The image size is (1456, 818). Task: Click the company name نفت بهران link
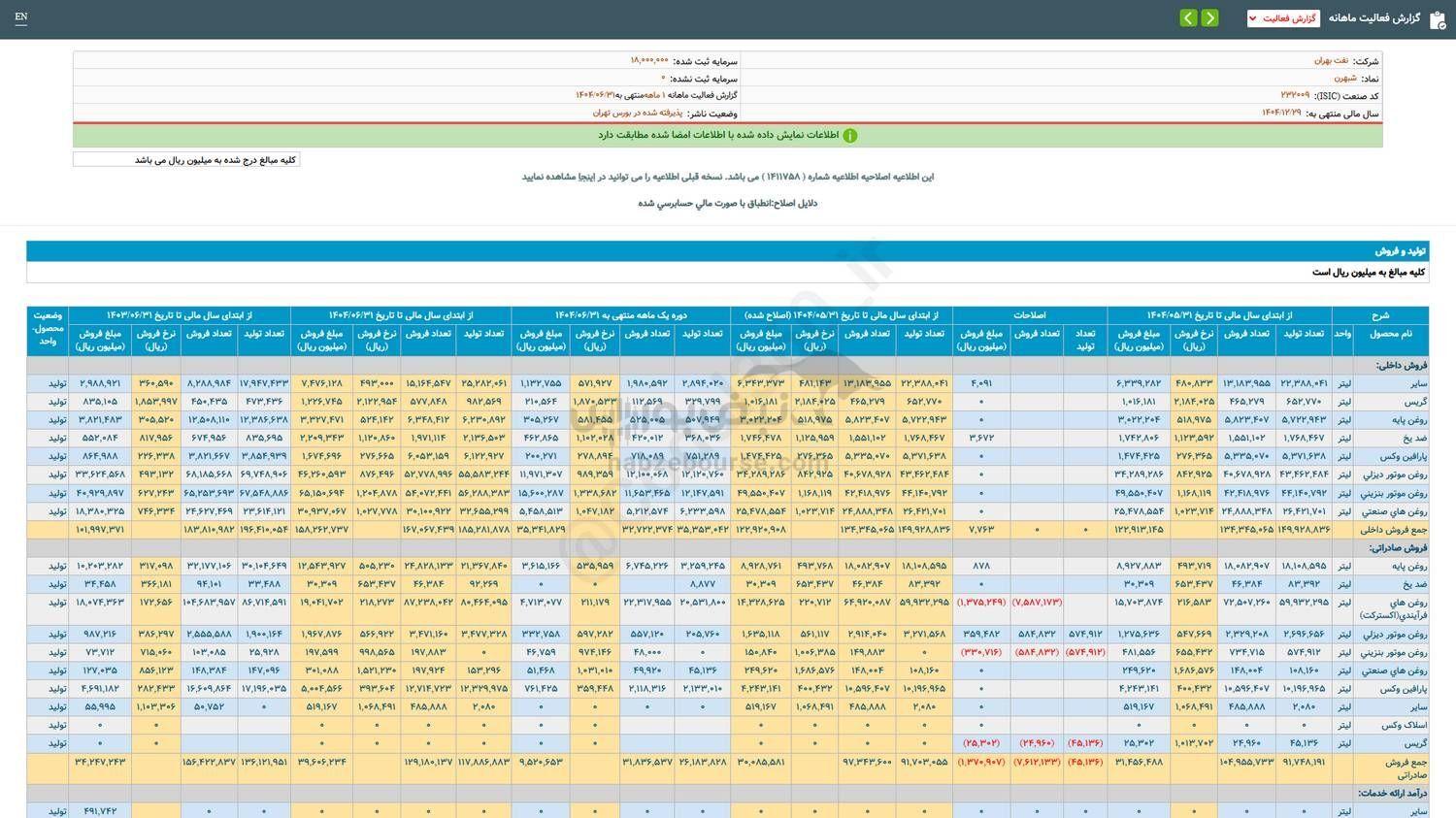1330,60
